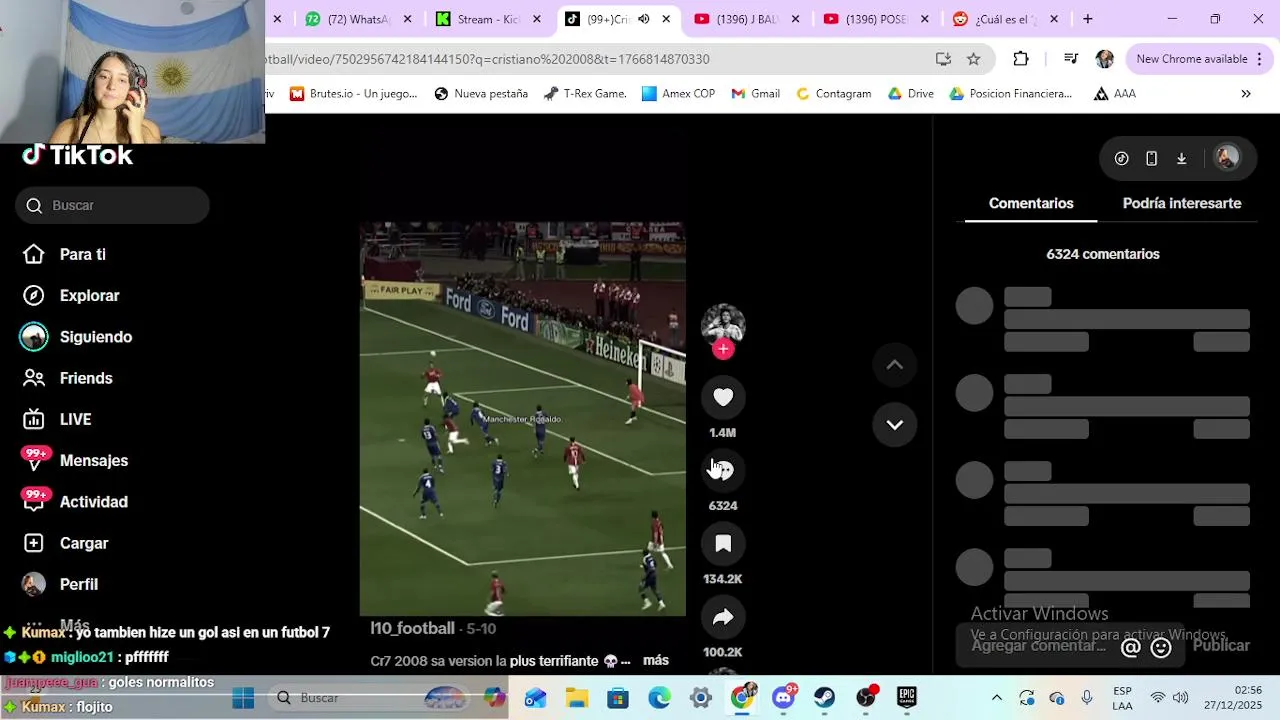Open l10_football username link

pyautogui.click(x=412, y=628)
